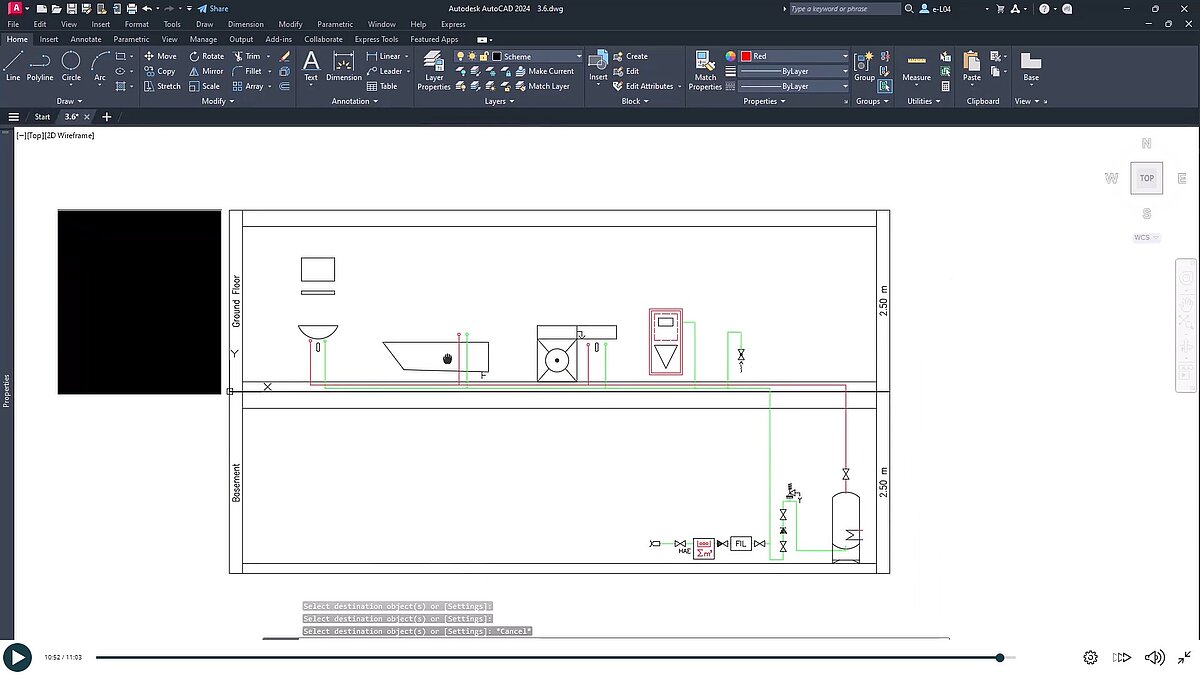
Task: Select the Move tool
Action: point(161,56)
